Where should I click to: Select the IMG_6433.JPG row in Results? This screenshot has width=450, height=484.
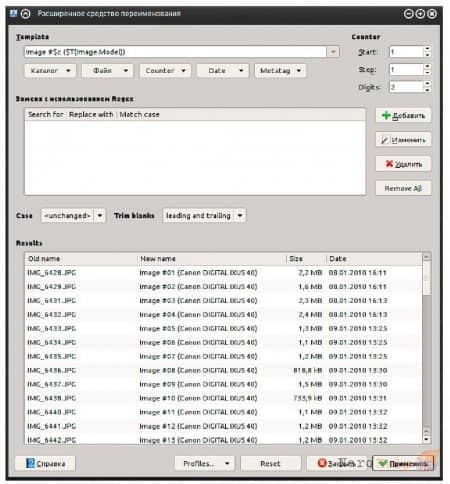coord(223,328)
